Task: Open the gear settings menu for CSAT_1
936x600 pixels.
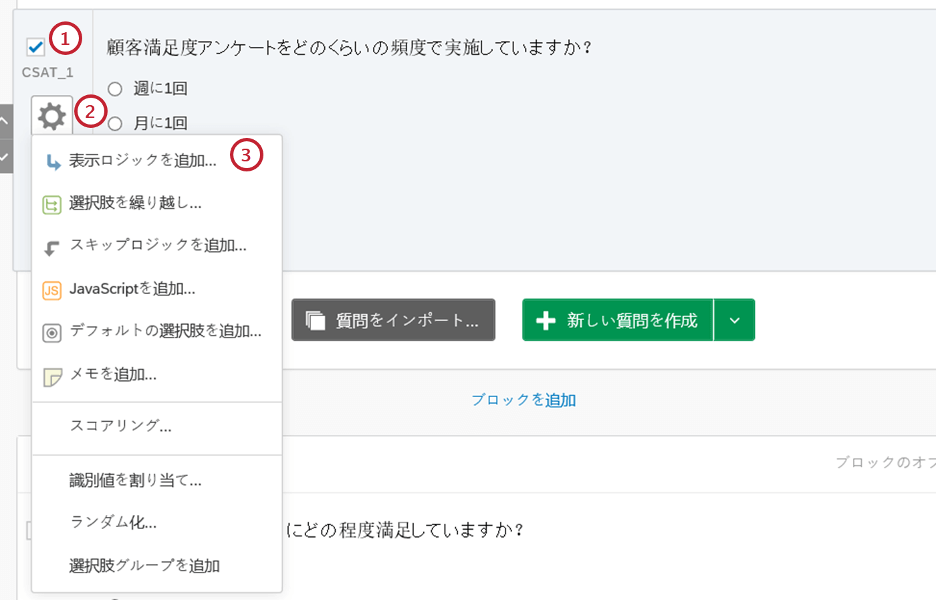Action: click(52, 116)
